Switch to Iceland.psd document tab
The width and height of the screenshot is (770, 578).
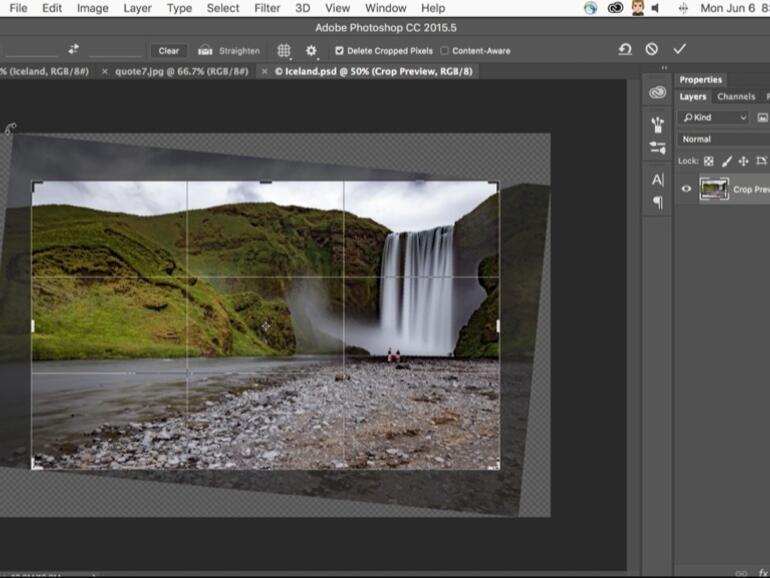pos(374,72)
